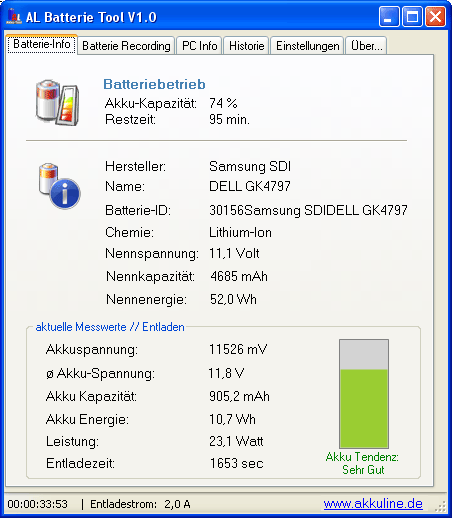The image size is (452, 518).
Task: Click the Entladestrom 2,0 A status entry
Action: coord(140,504)
